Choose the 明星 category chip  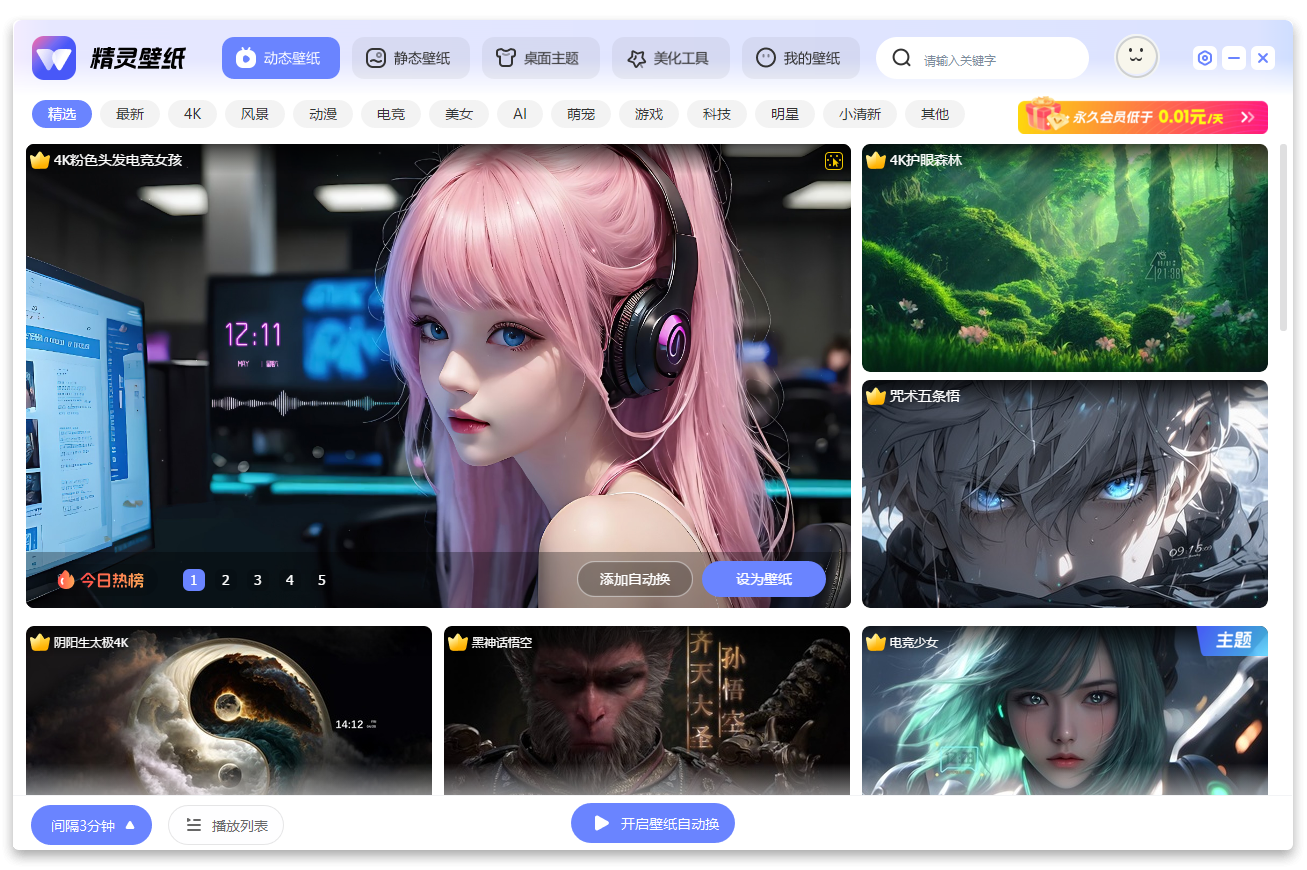785,114
